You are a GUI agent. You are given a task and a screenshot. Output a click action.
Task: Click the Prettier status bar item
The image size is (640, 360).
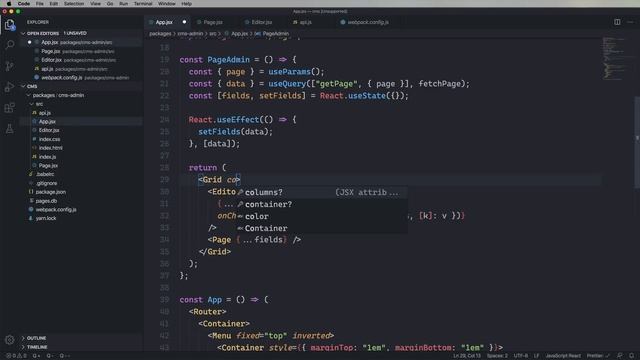pyautogui.click(x=598, y=356)
